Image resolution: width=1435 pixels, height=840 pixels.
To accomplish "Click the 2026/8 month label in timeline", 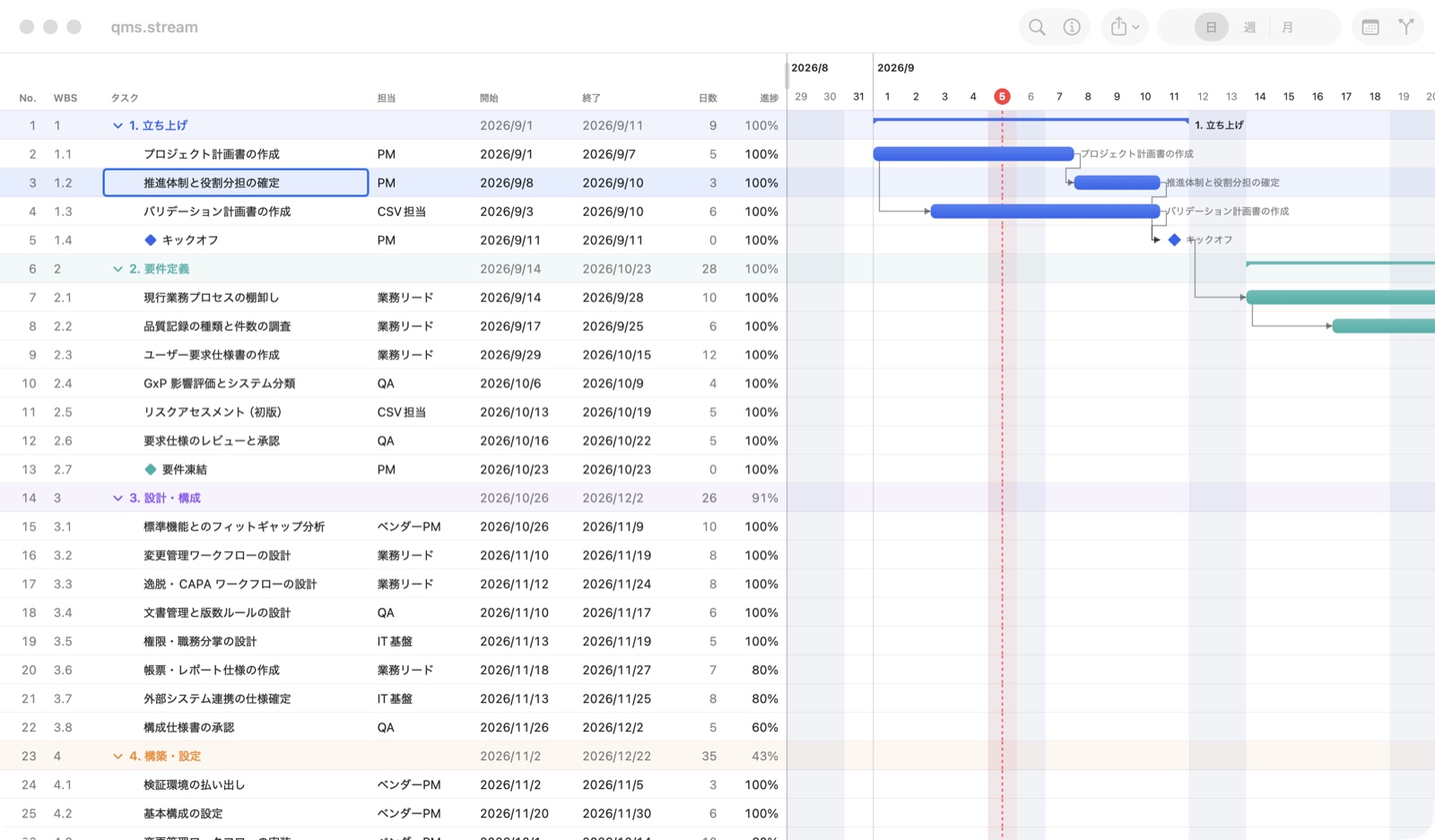I will [810, 68].
